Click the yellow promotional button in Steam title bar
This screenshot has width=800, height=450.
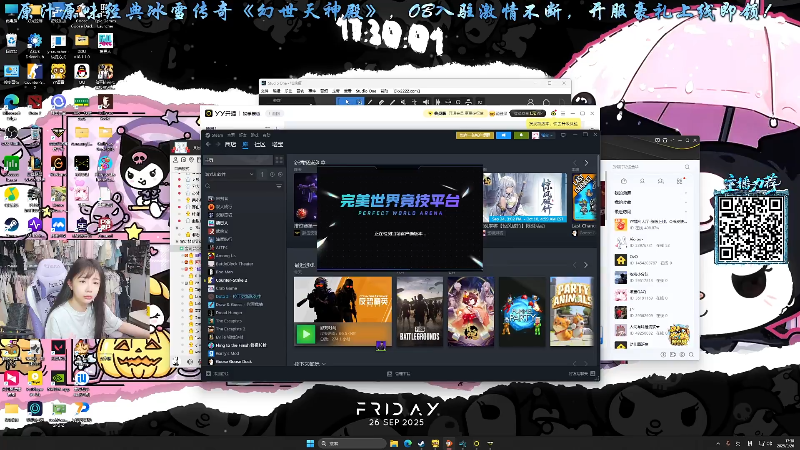pyautogui.click(x=474, y=135)
